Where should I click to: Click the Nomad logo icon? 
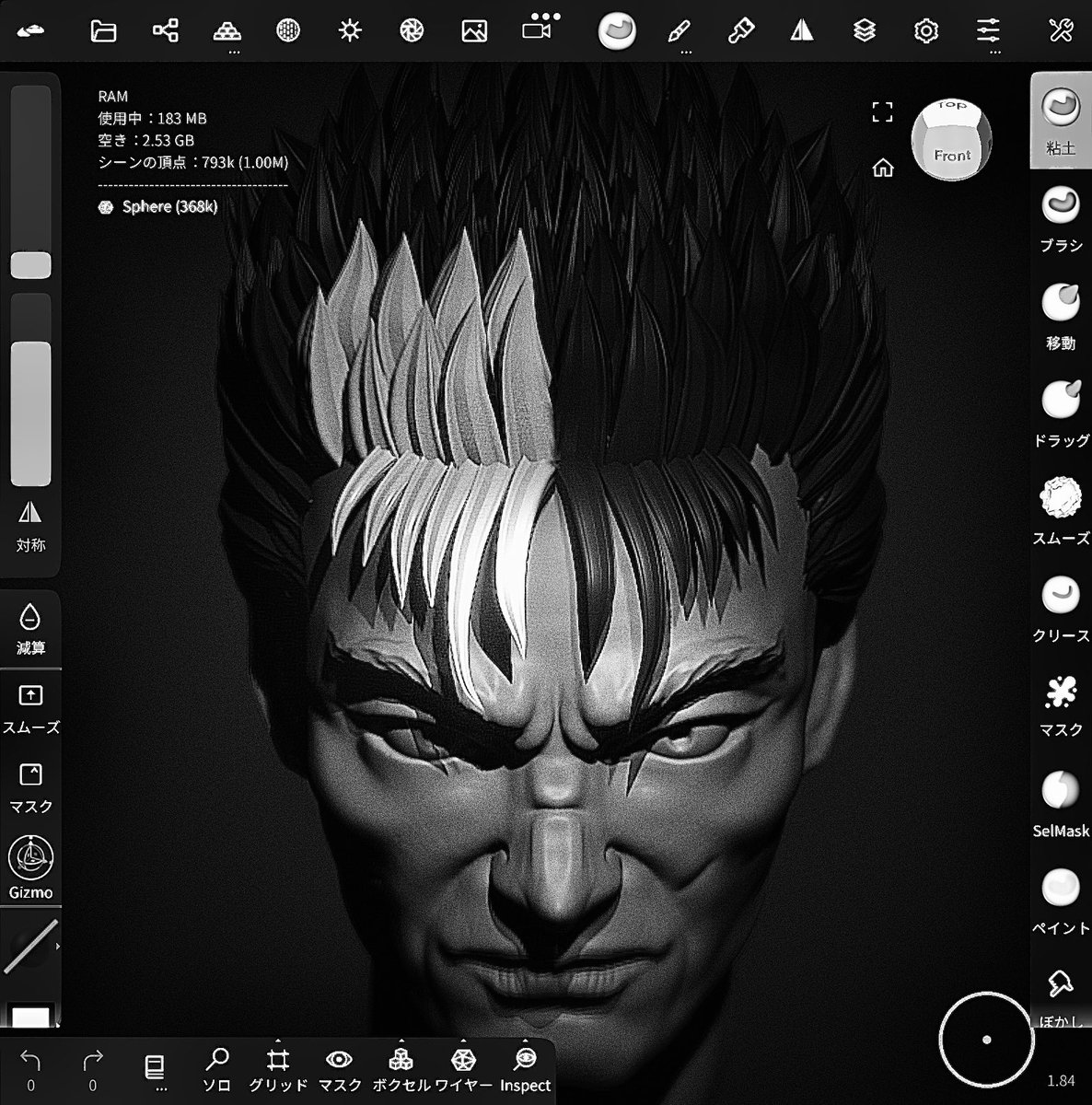pos(31,31)
